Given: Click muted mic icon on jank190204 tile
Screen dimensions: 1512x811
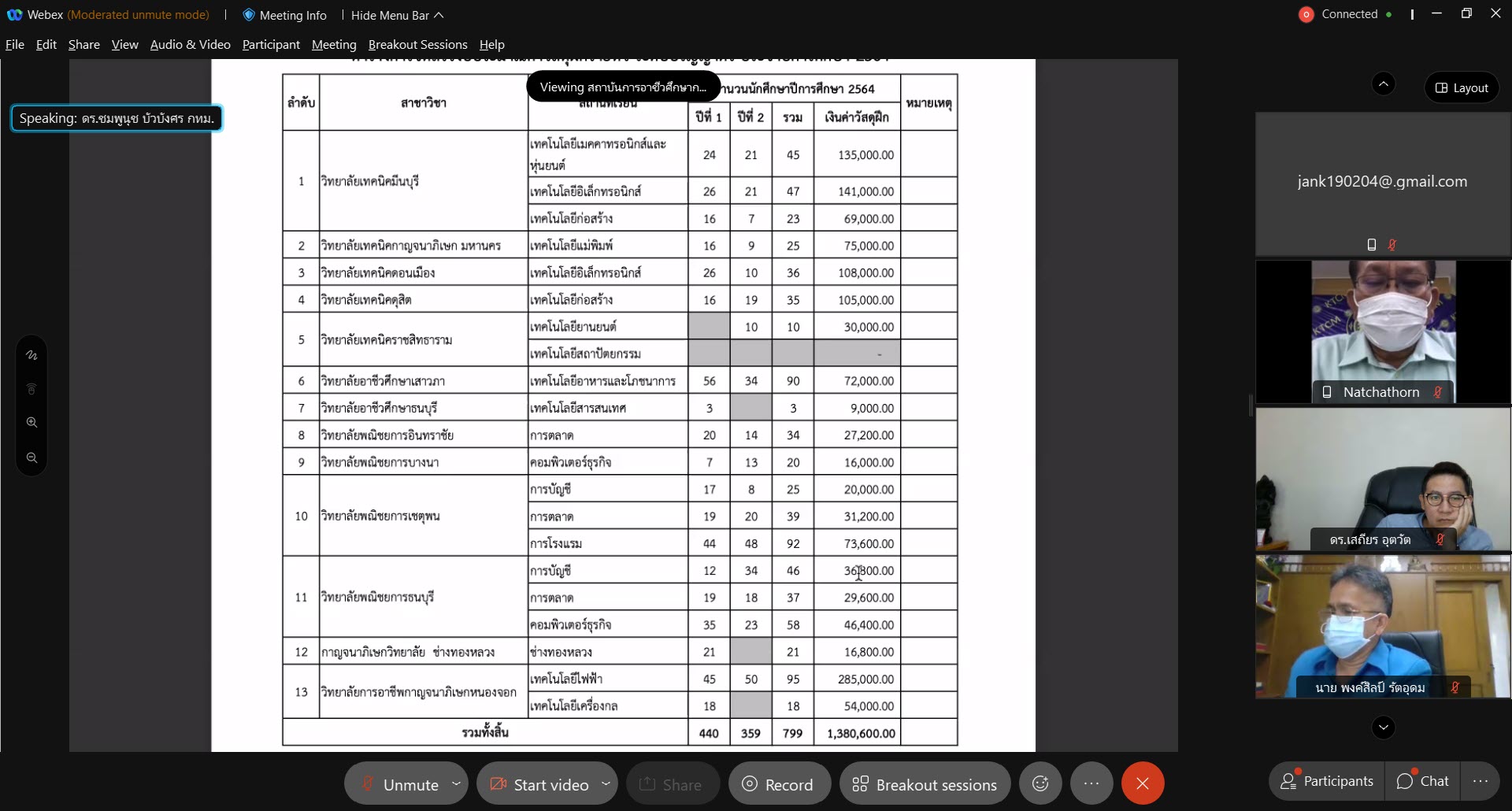Looking at the screenshot, I should [x=1392, y=245].
